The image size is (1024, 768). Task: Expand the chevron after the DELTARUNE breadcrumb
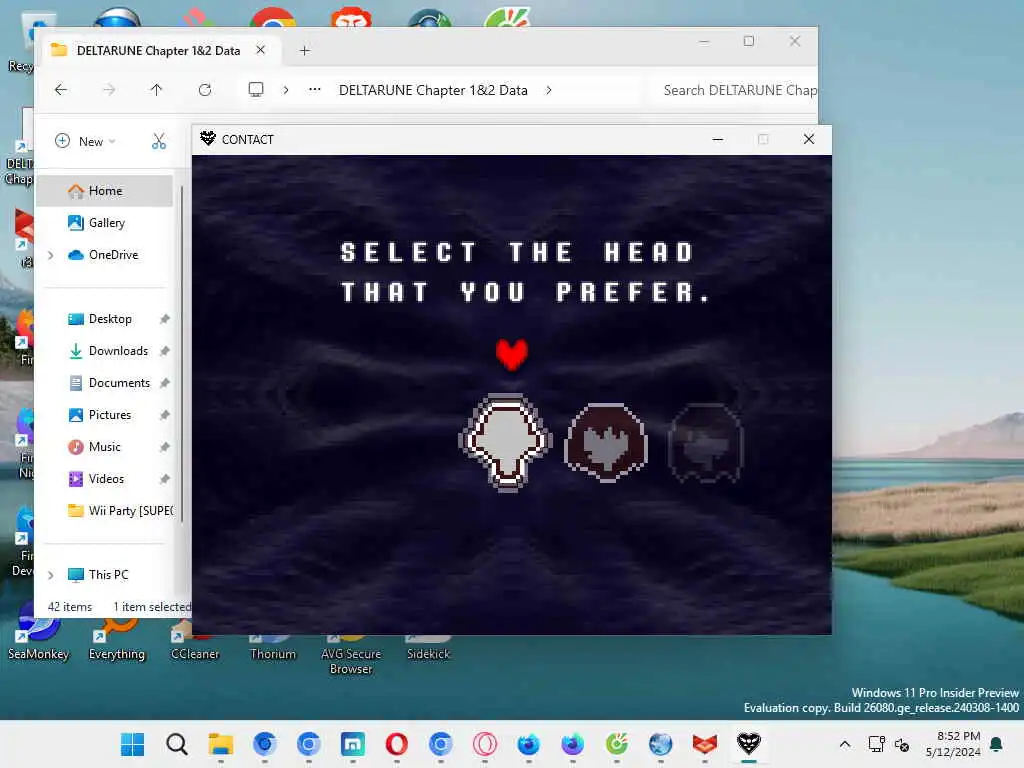tap(549, 90)
